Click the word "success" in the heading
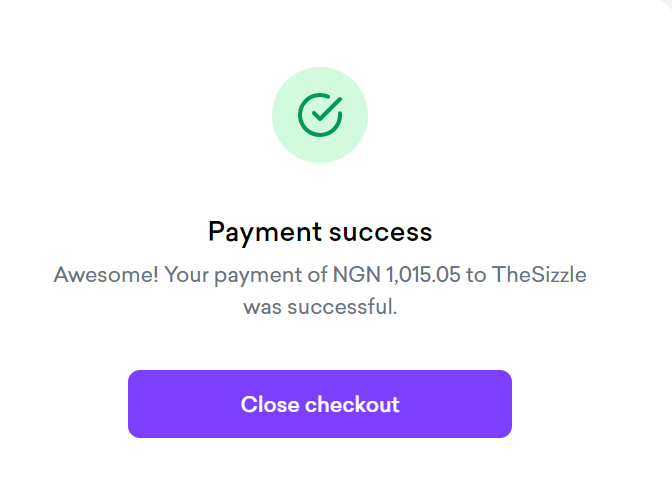This screenshot has width=672, height=484. pyautogui.click(x=380, y=232)
